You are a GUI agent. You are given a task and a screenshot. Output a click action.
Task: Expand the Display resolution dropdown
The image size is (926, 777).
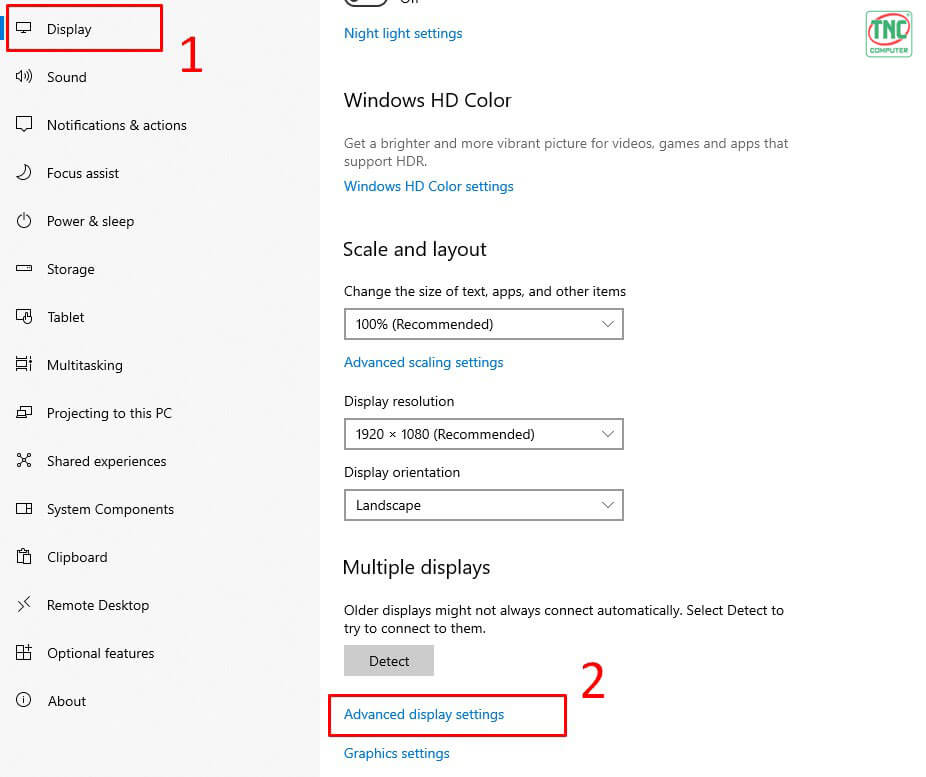pyautogui.click(x=484, y=434)
